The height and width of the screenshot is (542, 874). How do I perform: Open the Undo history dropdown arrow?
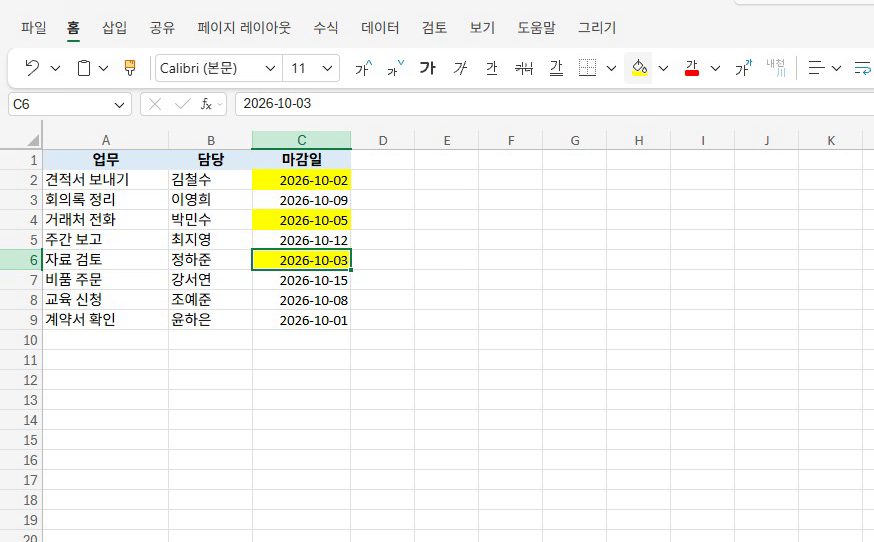pyautogui.click(x=55, y=68)
